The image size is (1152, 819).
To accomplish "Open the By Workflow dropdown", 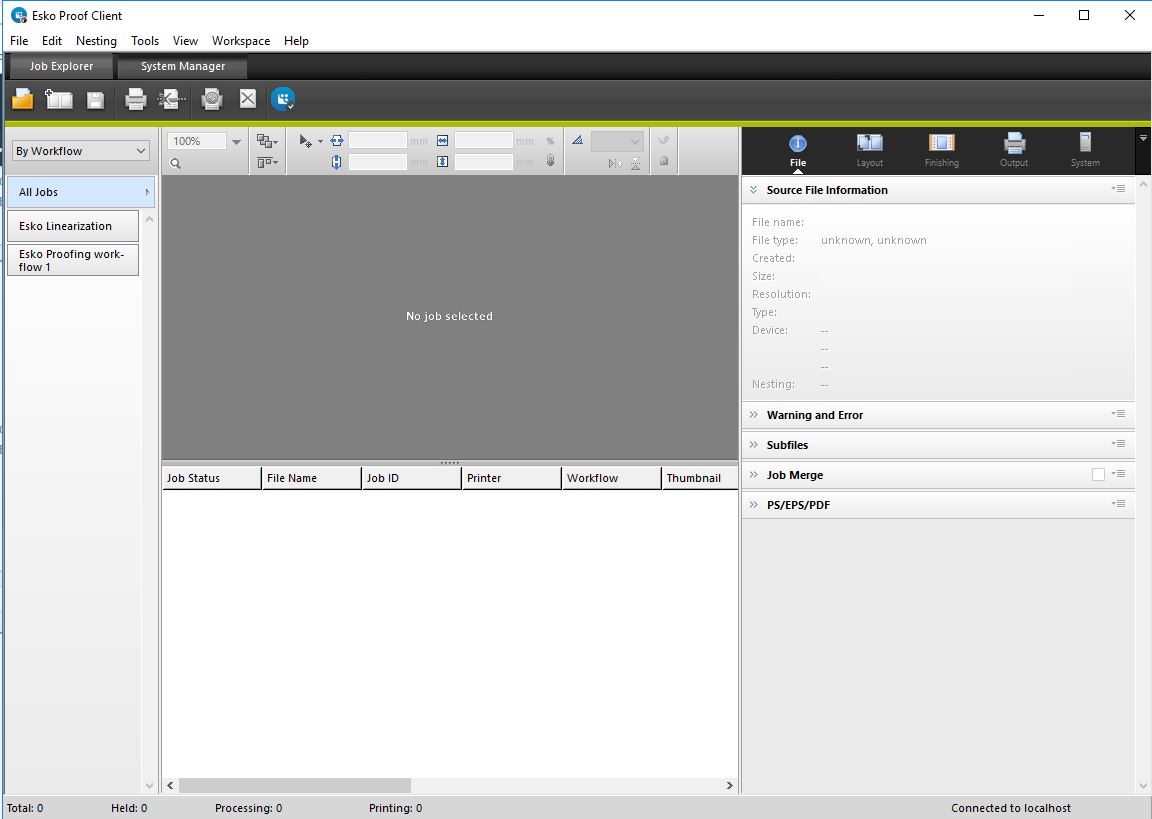I will click(x=81, y=151).
